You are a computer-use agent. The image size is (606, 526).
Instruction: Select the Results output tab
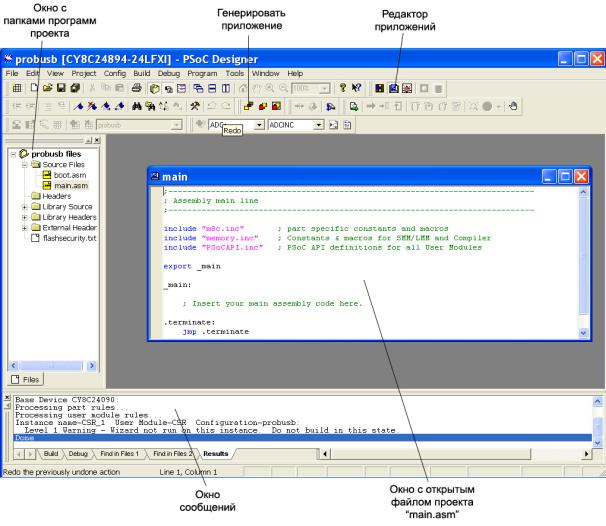(x=216, y=454)
